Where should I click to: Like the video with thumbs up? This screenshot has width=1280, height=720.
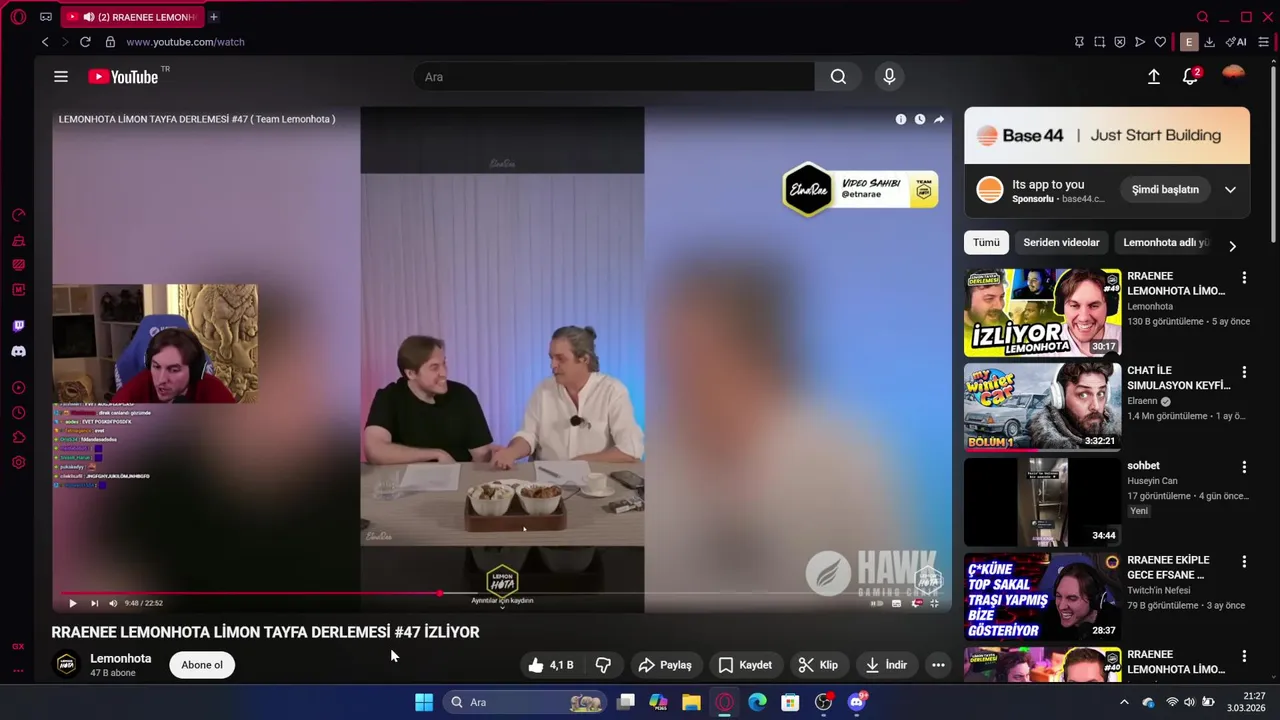pos(551,665)
